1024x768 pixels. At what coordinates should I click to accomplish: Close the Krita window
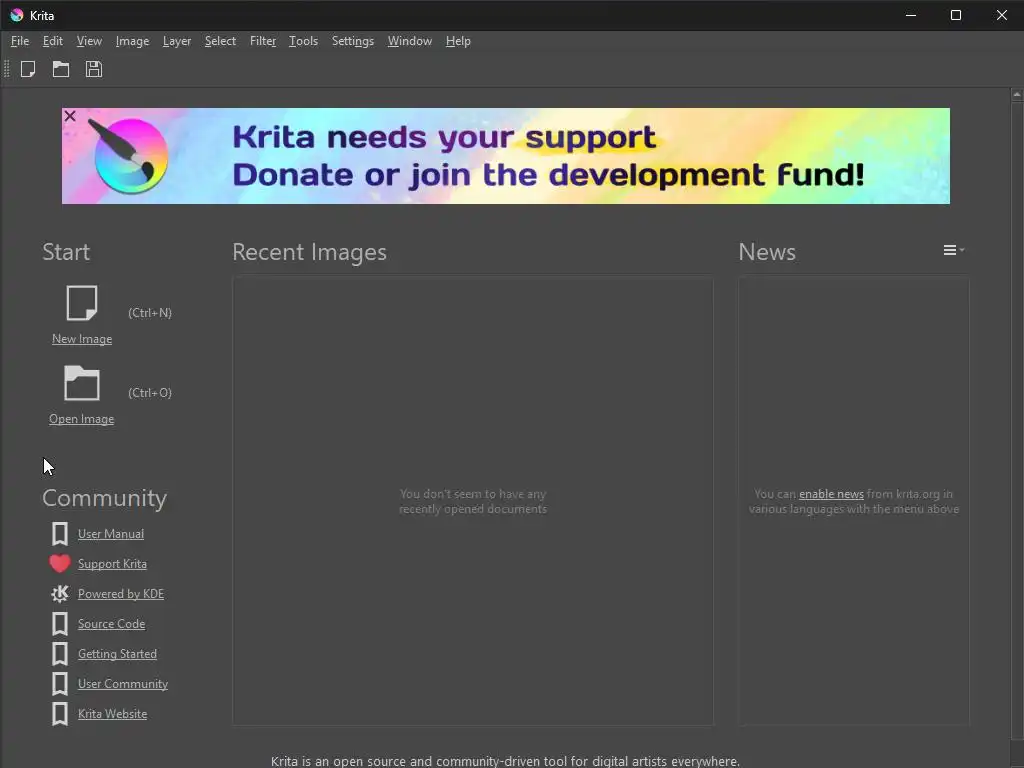1001,15
